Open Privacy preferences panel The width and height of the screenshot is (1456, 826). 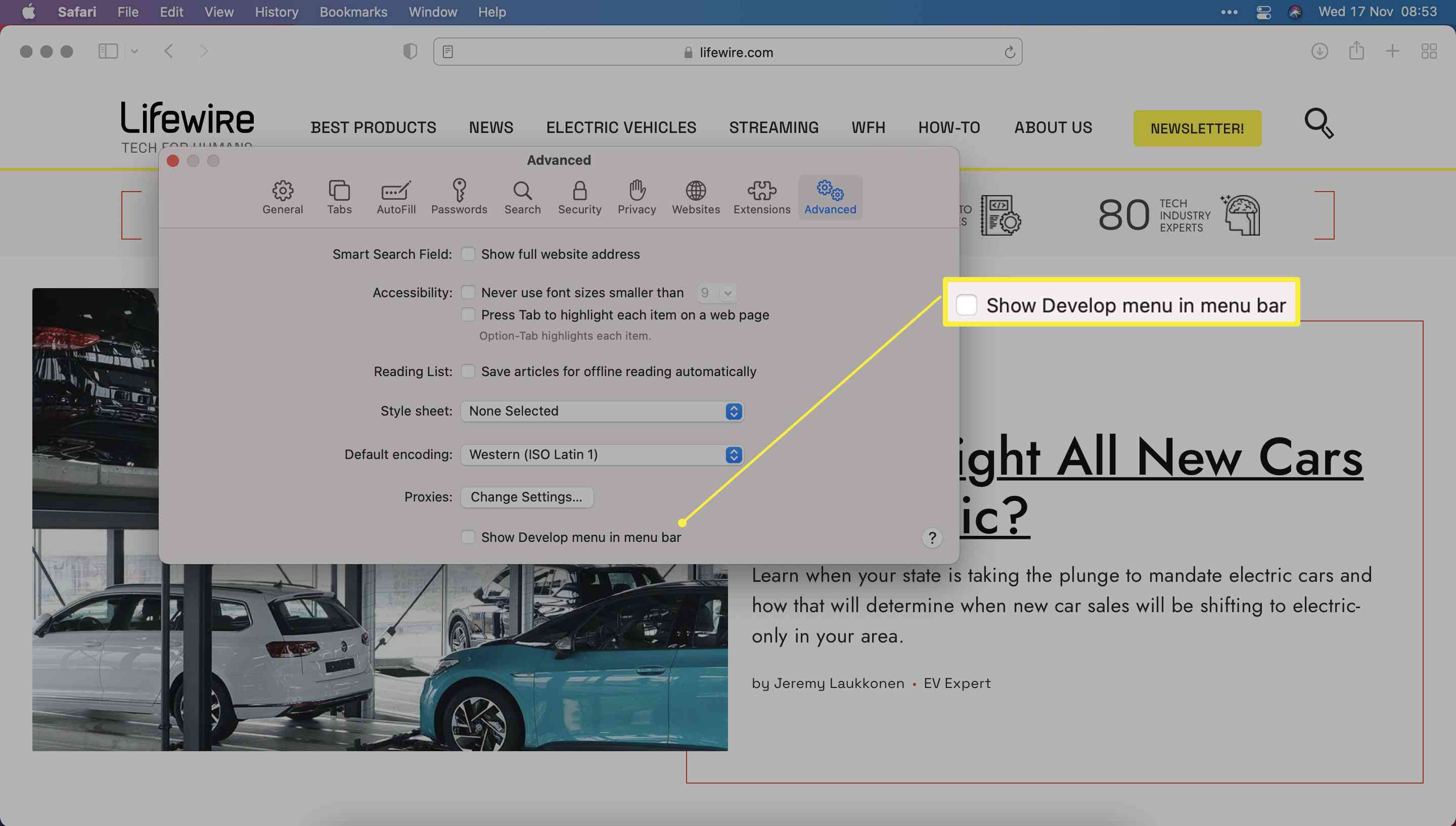(x=637, y=197)
